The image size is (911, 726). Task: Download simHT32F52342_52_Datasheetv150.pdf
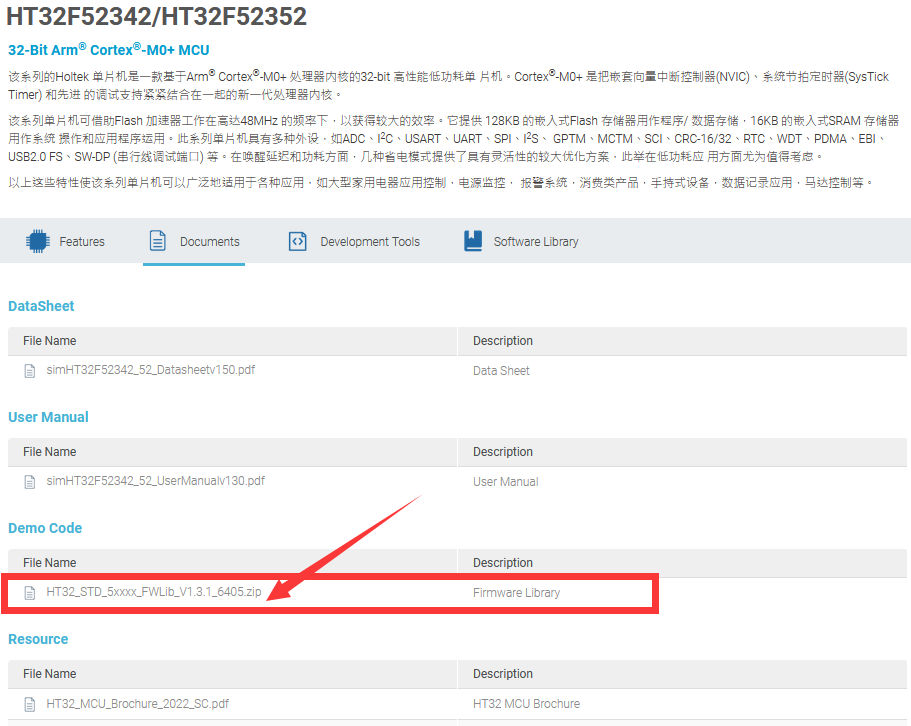(151, 370)
